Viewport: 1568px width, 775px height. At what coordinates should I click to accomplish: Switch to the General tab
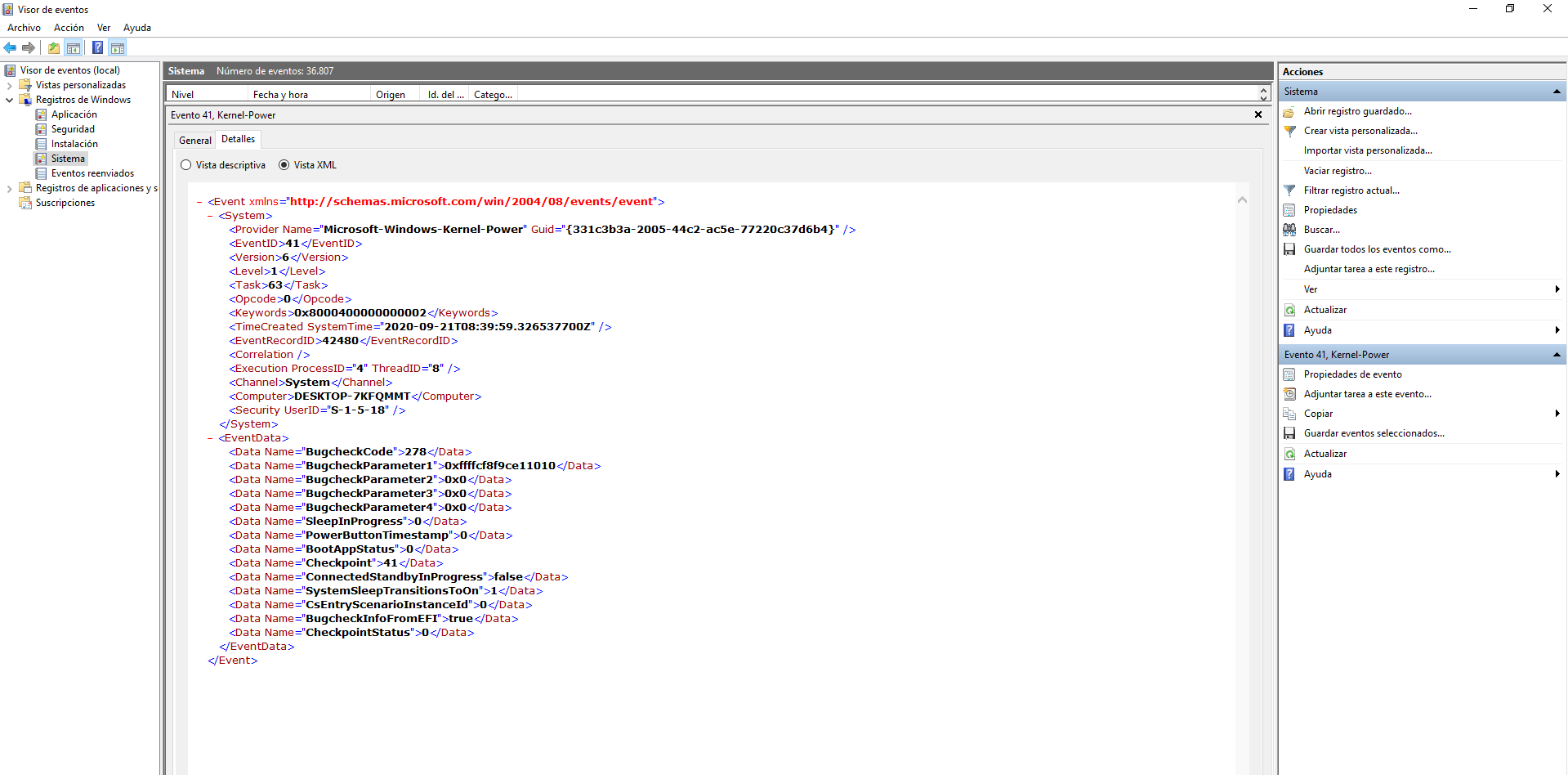(195, 141)
